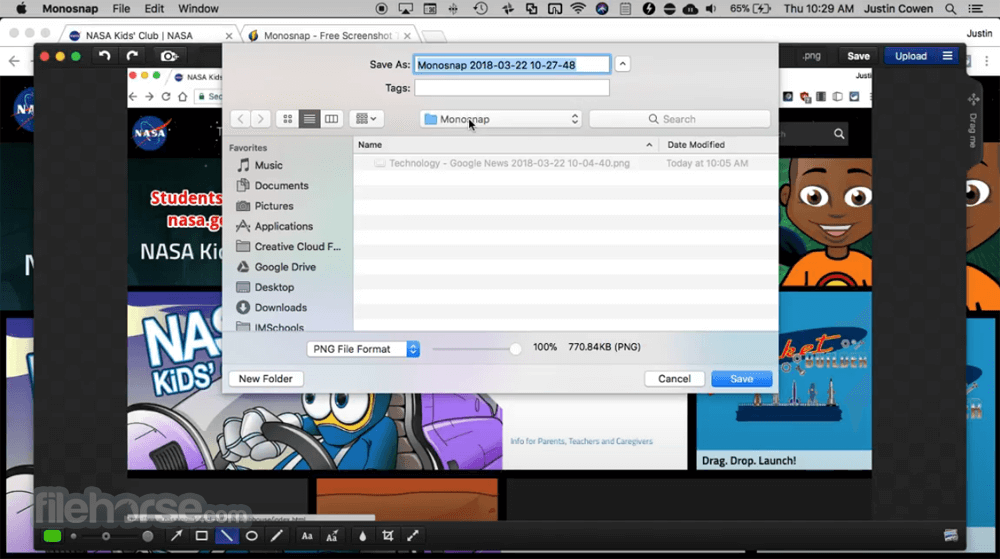Click the Spotlight search icon in menu bar

click(950, 9)
